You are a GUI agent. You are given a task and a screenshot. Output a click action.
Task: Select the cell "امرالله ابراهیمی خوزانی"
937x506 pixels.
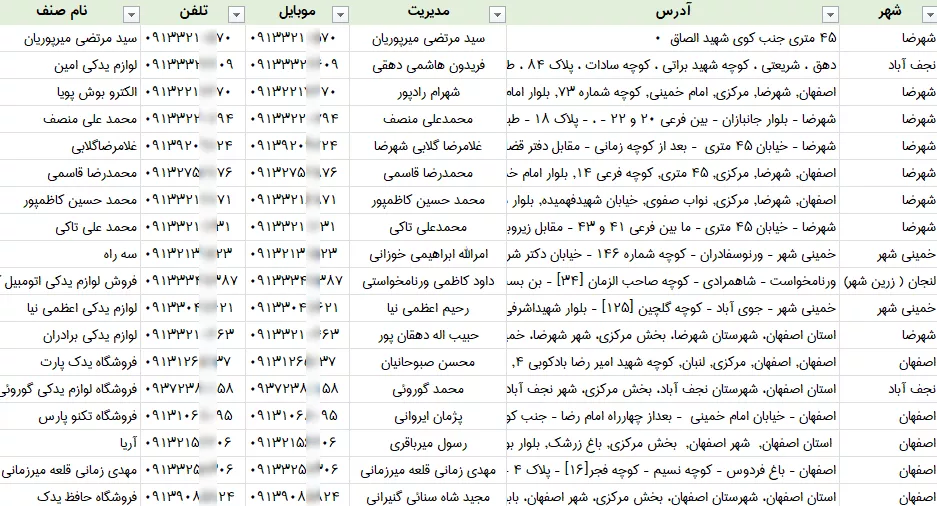(x=428, y=254)
